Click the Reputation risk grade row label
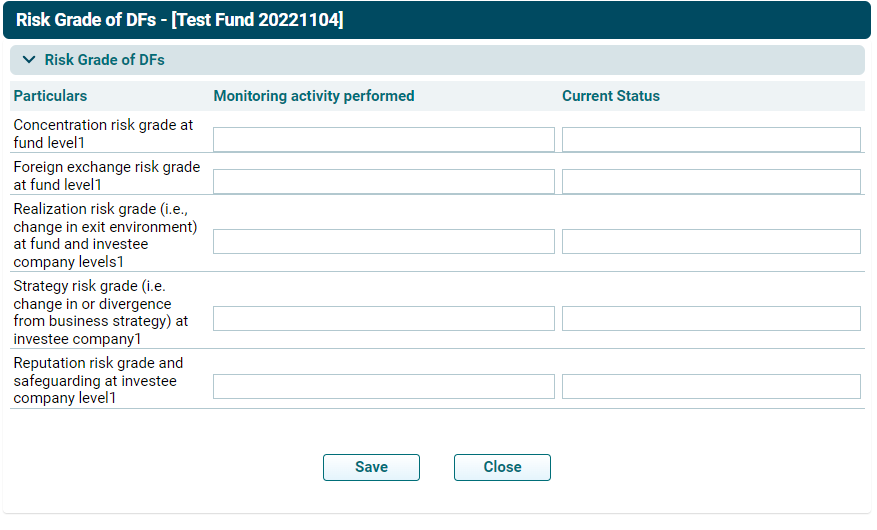The image size is (877, 530). coord(98,380)
